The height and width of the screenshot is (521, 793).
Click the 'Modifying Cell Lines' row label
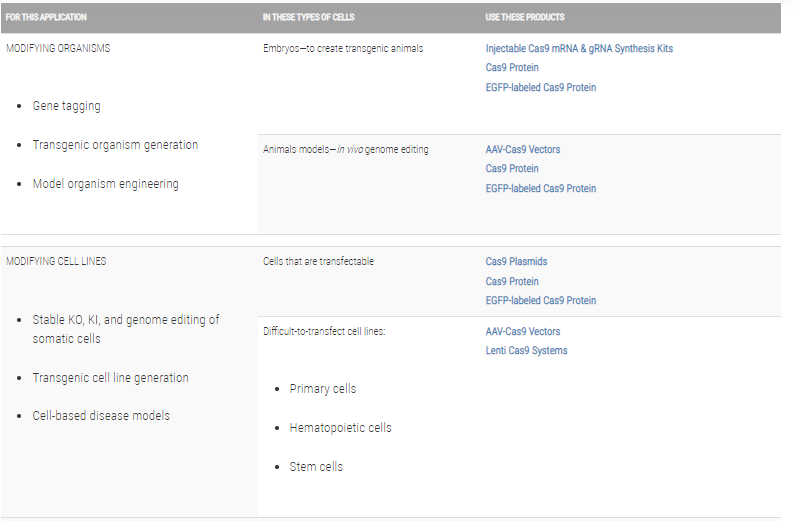(x=56, y=262)
